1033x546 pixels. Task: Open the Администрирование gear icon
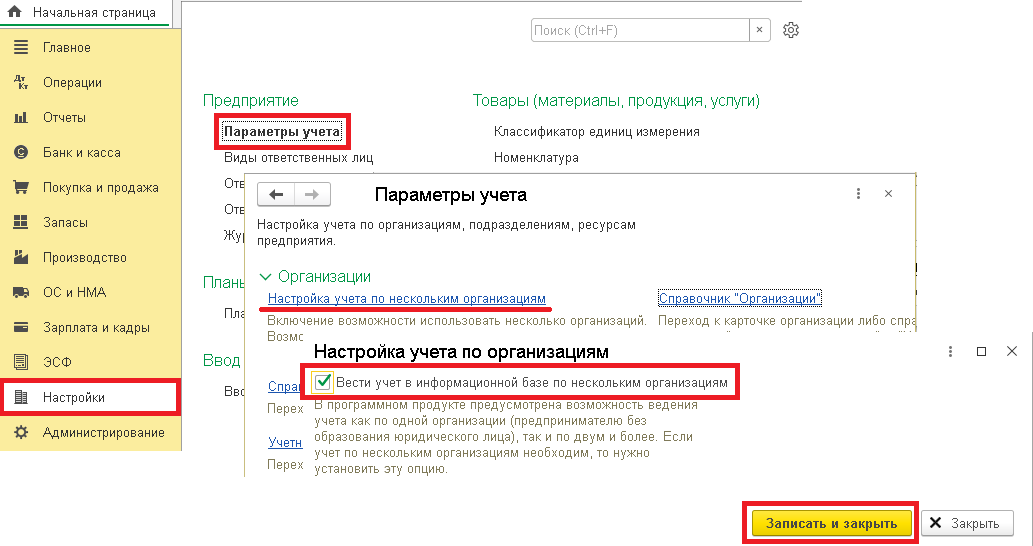click(20, 433)
